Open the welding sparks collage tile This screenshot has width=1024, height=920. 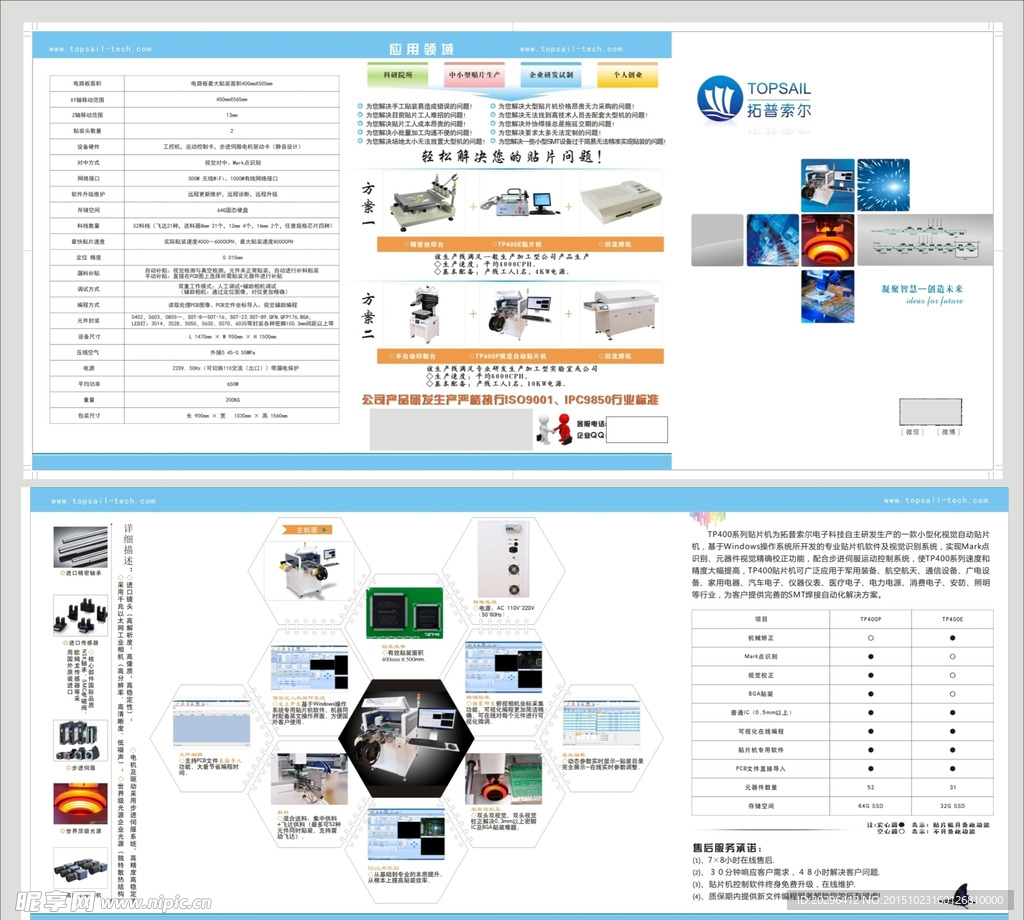coord(773,240)
